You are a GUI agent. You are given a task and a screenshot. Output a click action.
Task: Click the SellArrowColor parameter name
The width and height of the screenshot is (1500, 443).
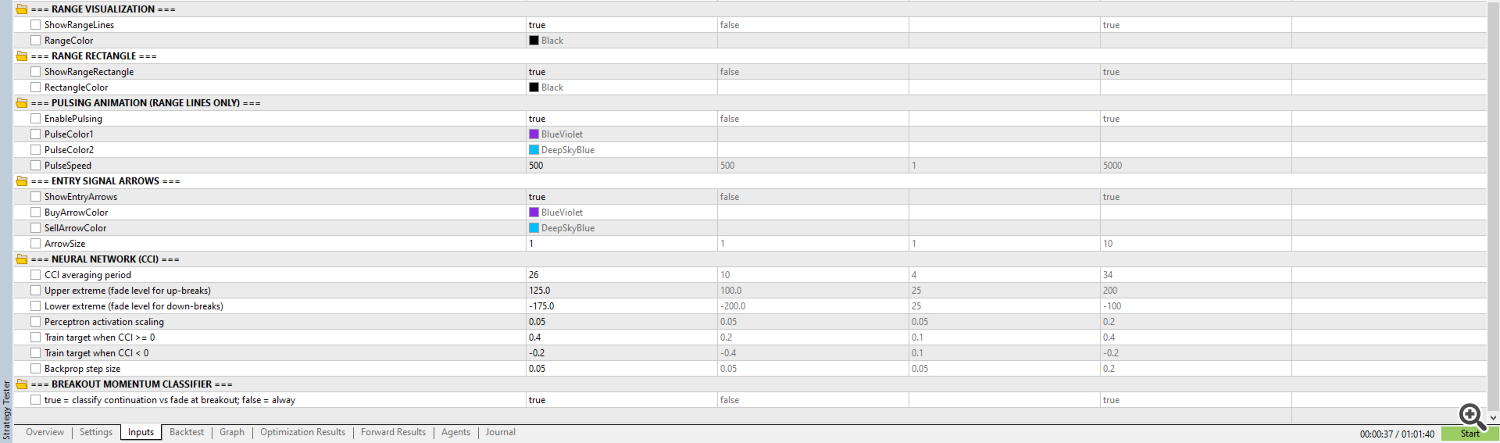coord(76,228)
